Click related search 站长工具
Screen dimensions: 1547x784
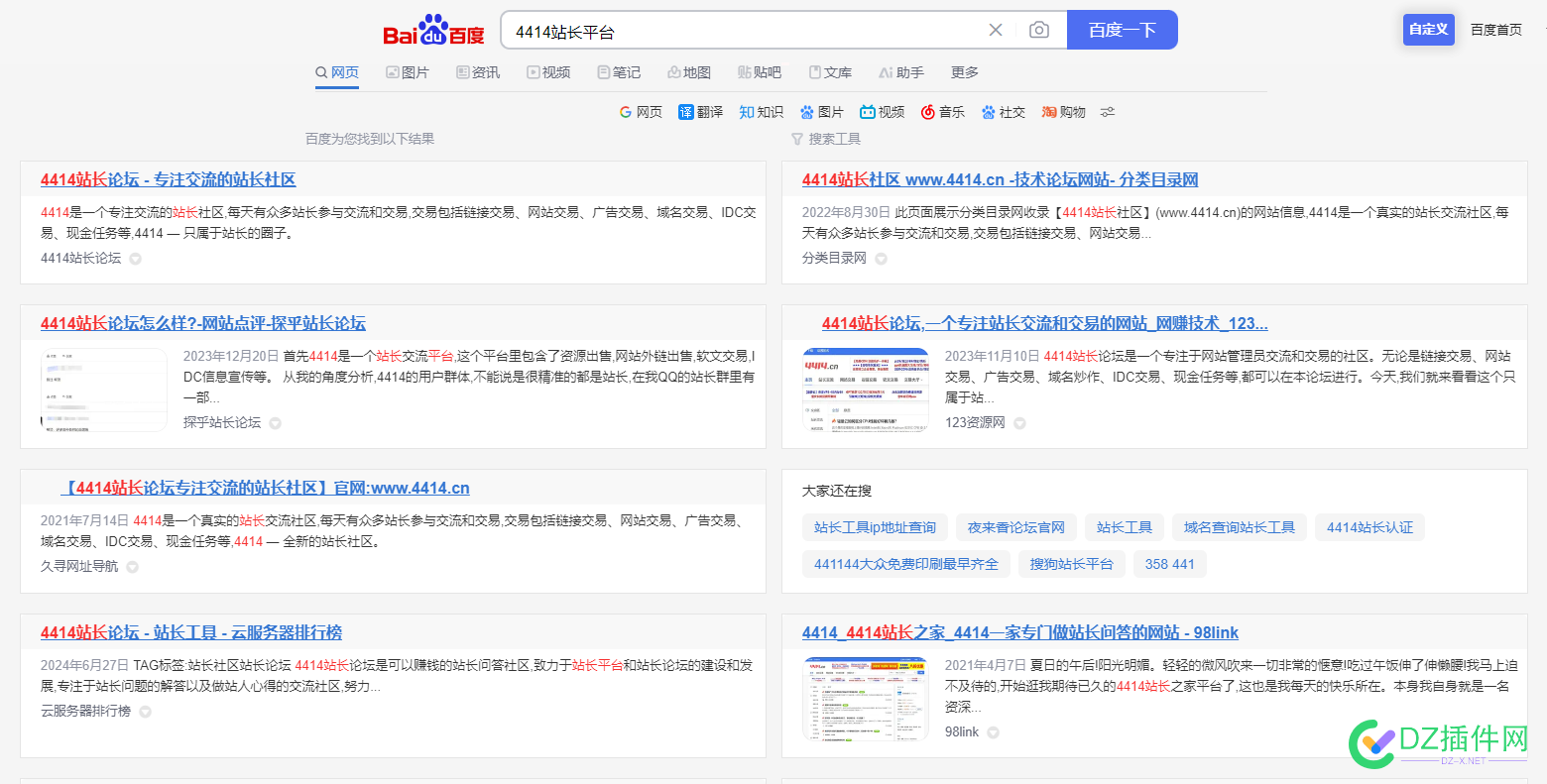pyautogui.click(x=1125, y=527)
